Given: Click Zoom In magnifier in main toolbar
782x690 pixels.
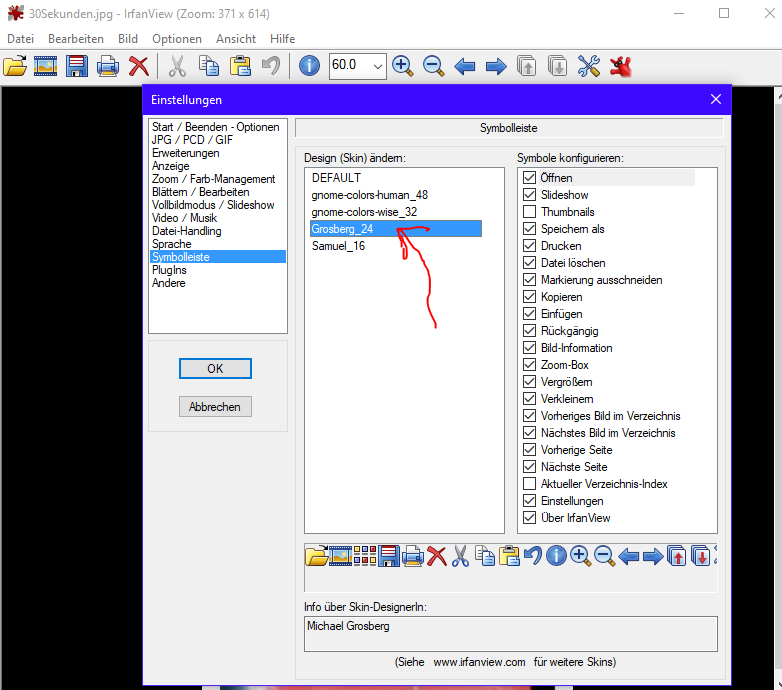Looking at the screenshot, I should pyautogui.click(x=402, y=66).
